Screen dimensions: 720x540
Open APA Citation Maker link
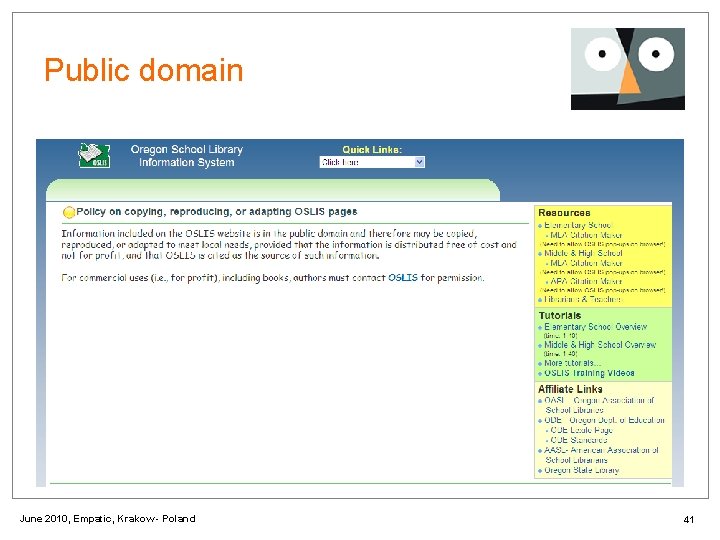pyautogui.click(x=586, y=281)
